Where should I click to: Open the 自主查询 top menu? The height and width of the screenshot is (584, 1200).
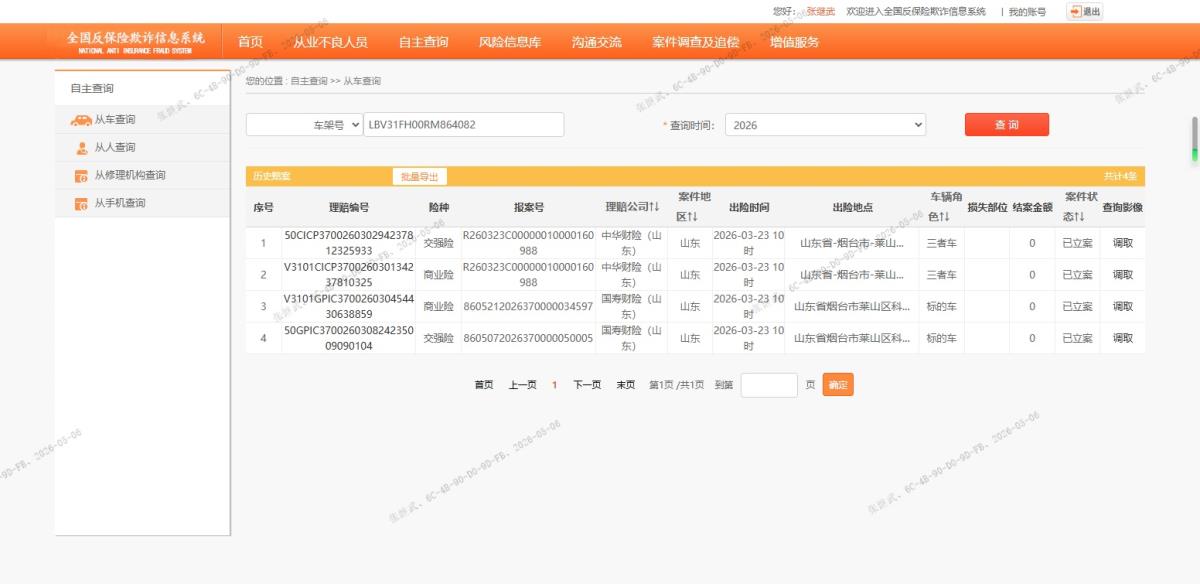(x=423, y=42)
